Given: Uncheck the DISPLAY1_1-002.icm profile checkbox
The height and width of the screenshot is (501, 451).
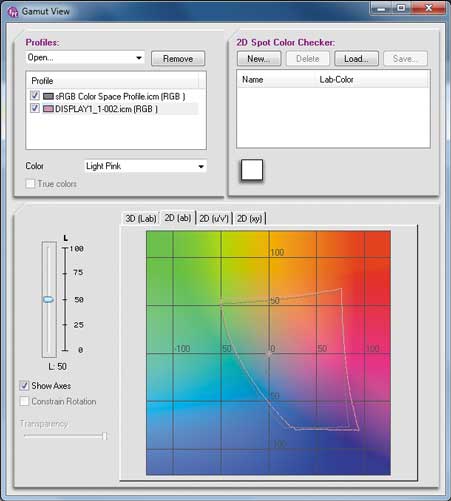Looking at the screenshot, I should [35, 108].
